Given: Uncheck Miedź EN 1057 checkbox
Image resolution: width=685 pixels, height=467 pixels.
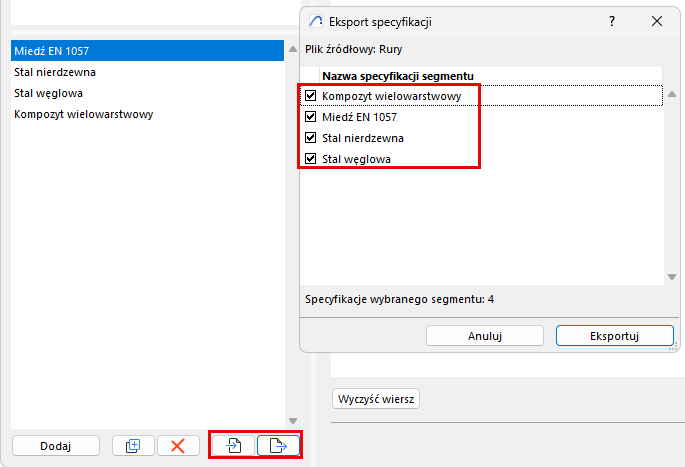Looking at the screenshot, I should tap(311, 117).
